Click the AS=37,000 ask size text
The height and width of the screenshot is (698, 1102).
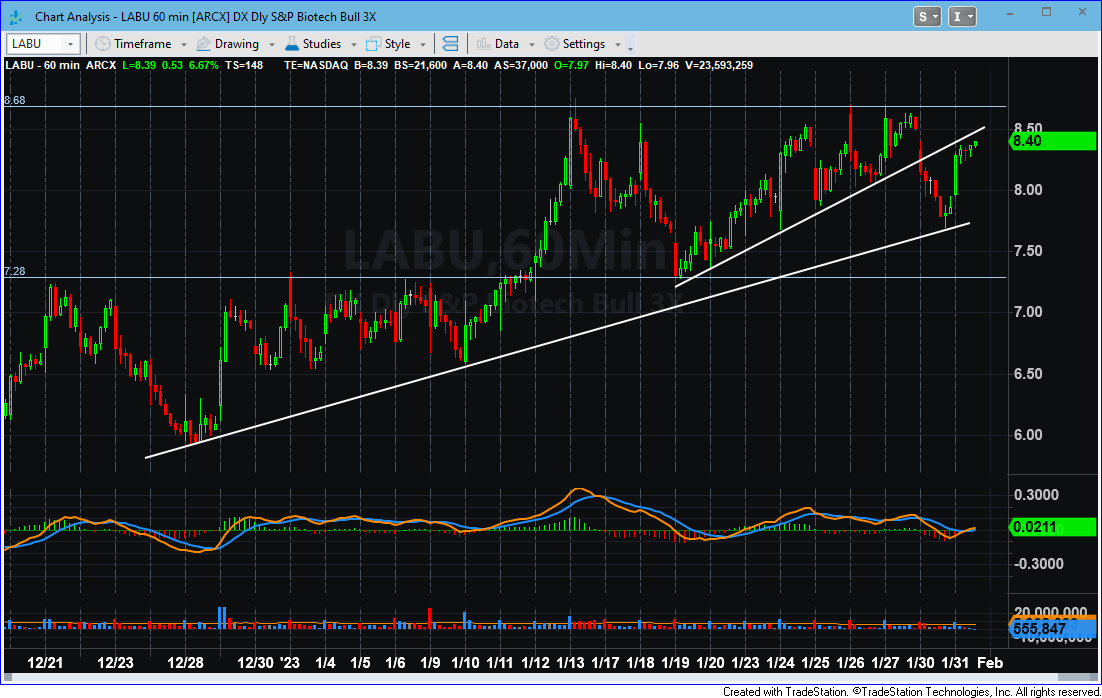(x=521, y=65)
